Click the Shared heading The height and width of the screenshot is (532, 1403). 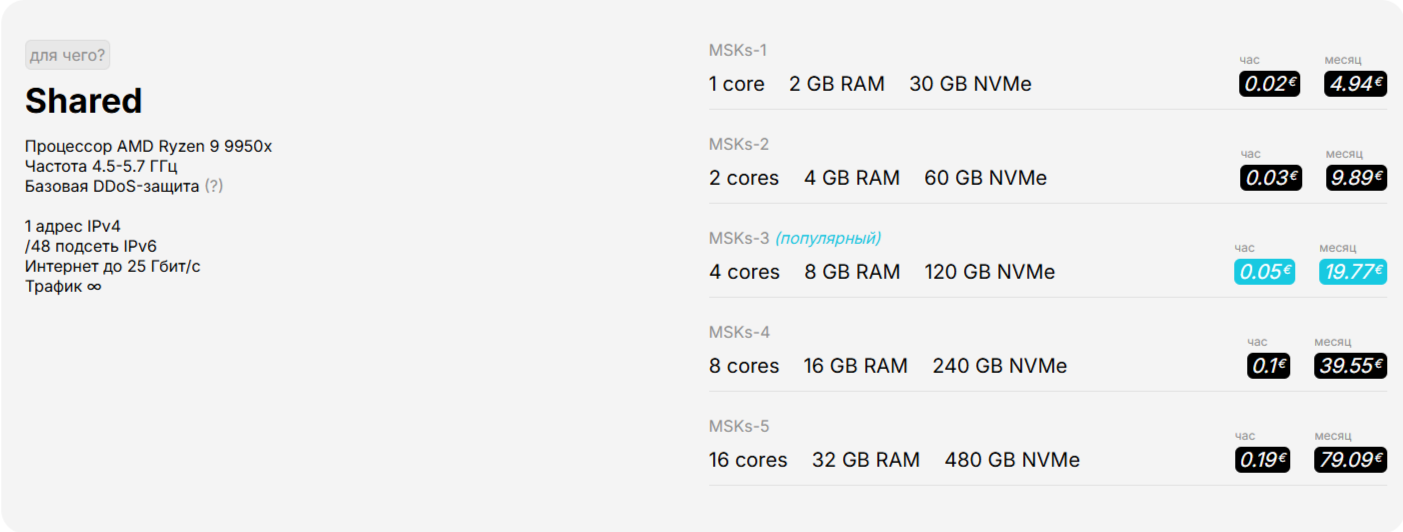84,101
